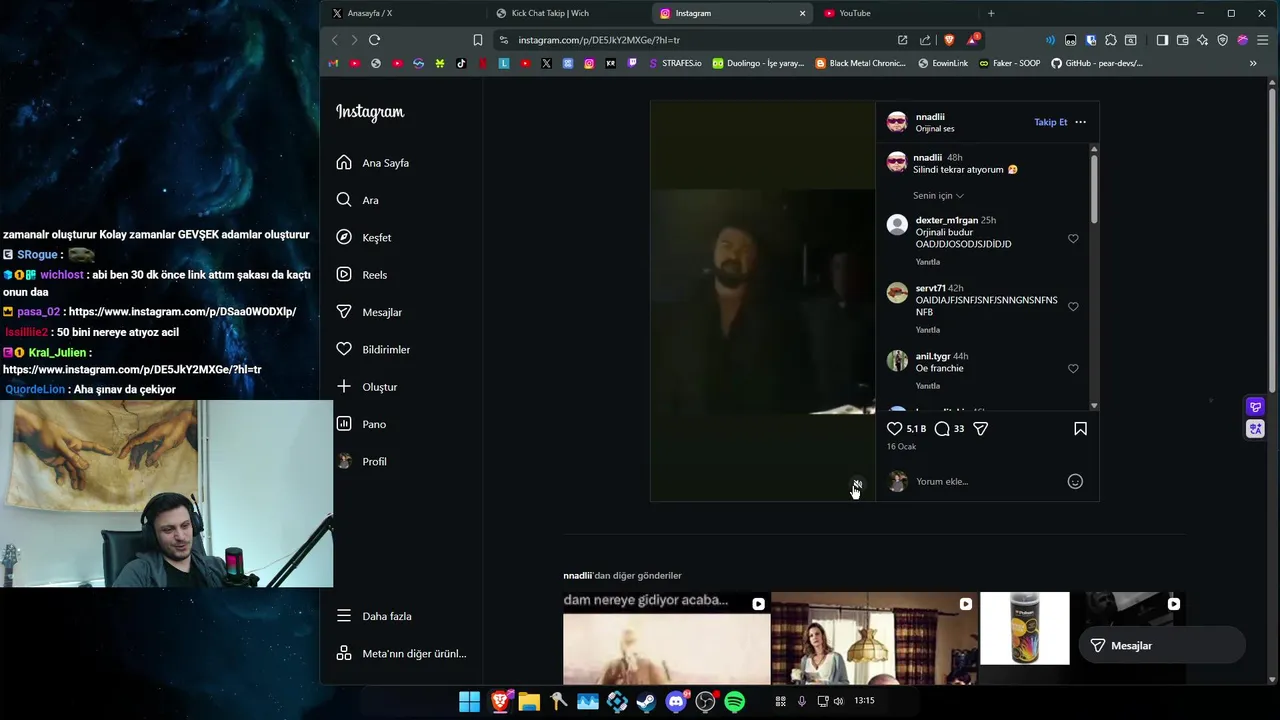Click the Takip Et follow button
Viewport: 1280px width, 720px height.
coord(1050,122)
